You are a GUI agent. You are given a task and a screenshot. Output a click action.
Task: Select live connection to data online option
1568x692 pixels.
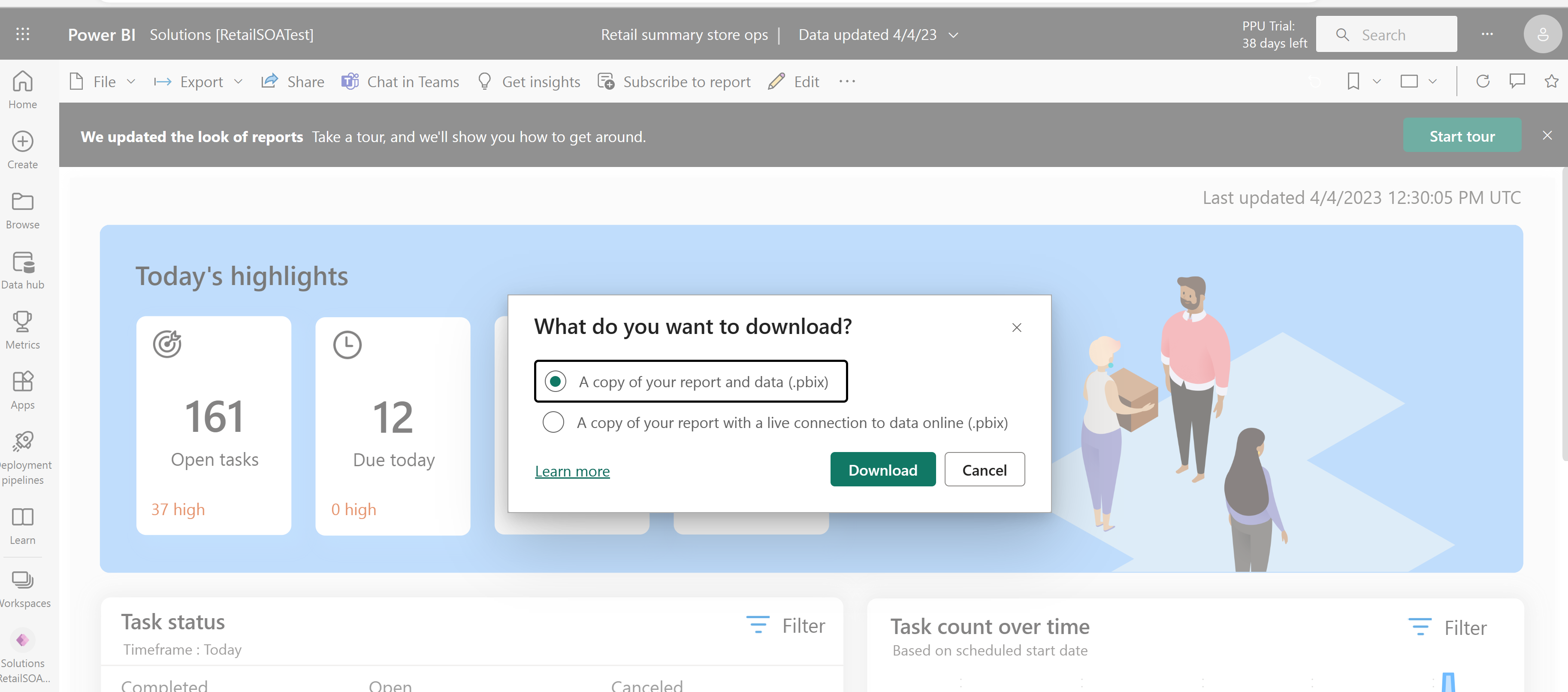(x=553, y=422)
